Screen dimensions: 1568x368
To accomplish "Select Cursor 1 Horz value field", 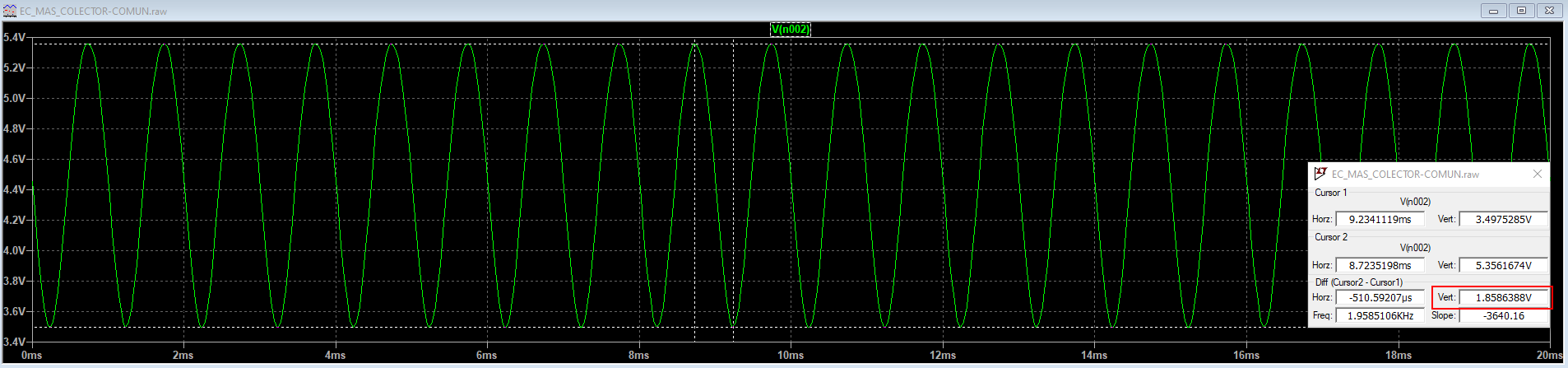I will (1380, 219).
